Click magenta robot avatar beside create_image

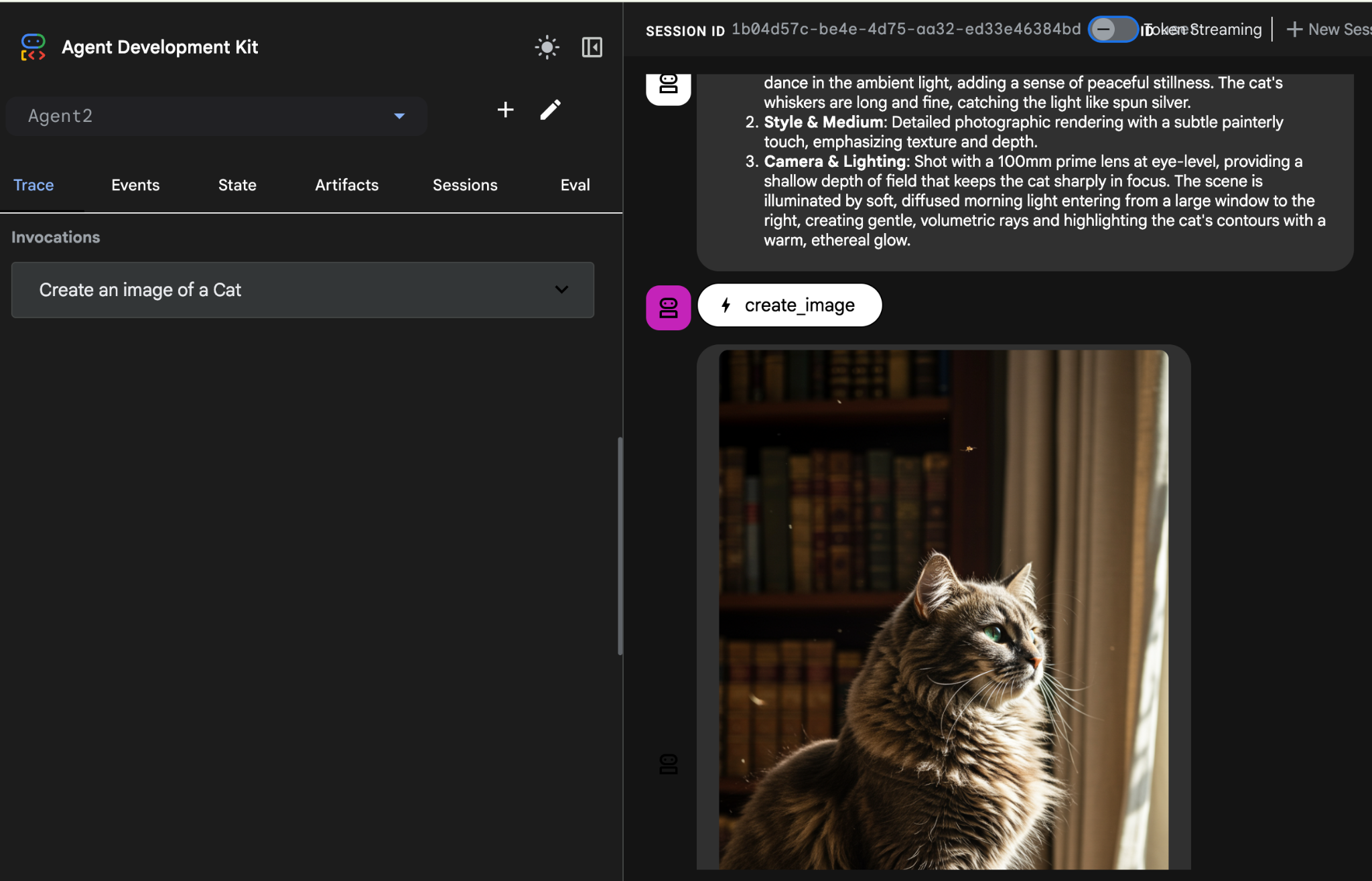pyautogui.click(x=668, y=308)
